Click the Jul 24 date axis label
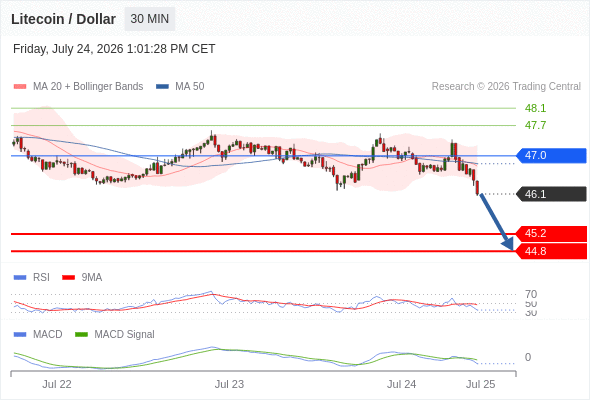Viewport: 590px width, 400px height. click(x=401, y=384)
